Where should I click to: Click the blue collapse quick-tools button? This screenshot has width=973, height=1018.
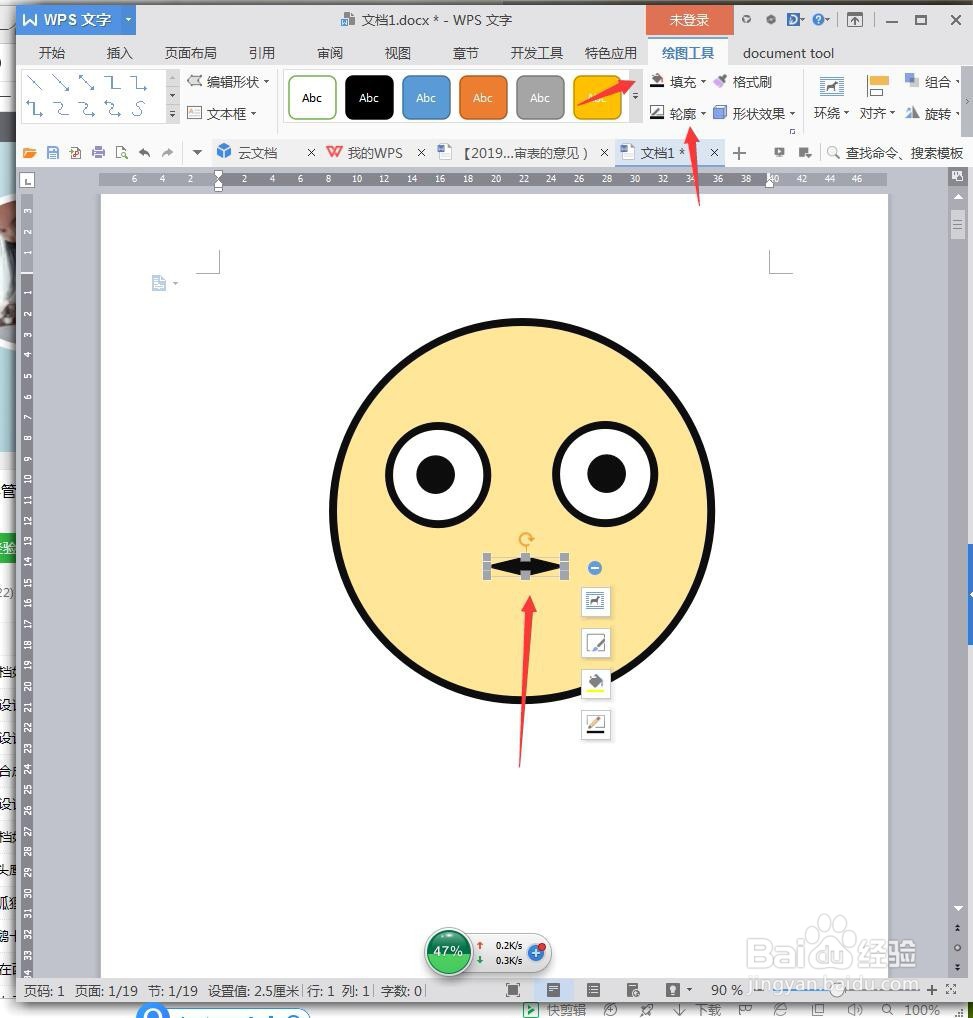pos(595,568)
